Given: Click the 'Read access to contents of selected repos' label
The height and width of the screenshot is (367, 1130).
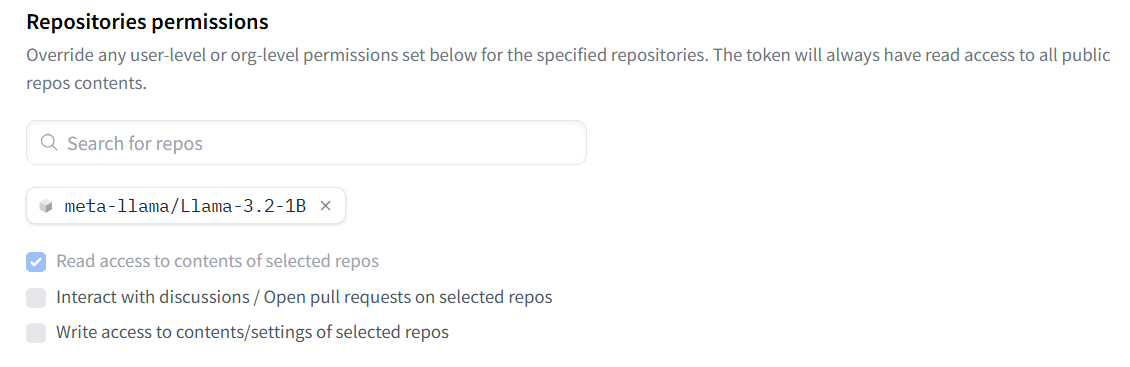Looking at the screenshot, I should (x=218, y=261).
